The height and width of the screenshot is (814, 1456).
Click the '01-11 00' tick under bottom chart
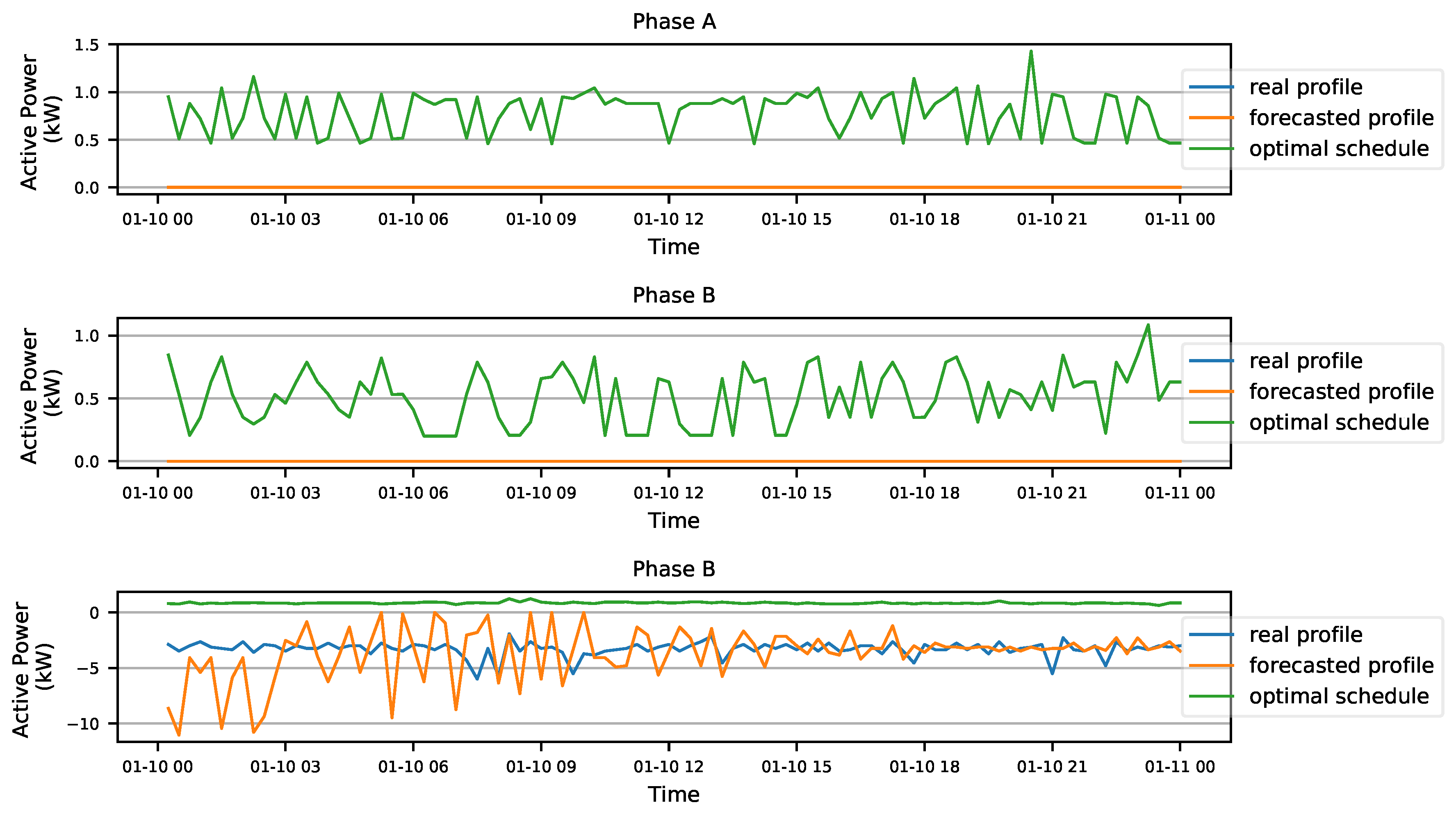tap(1180, 766)
